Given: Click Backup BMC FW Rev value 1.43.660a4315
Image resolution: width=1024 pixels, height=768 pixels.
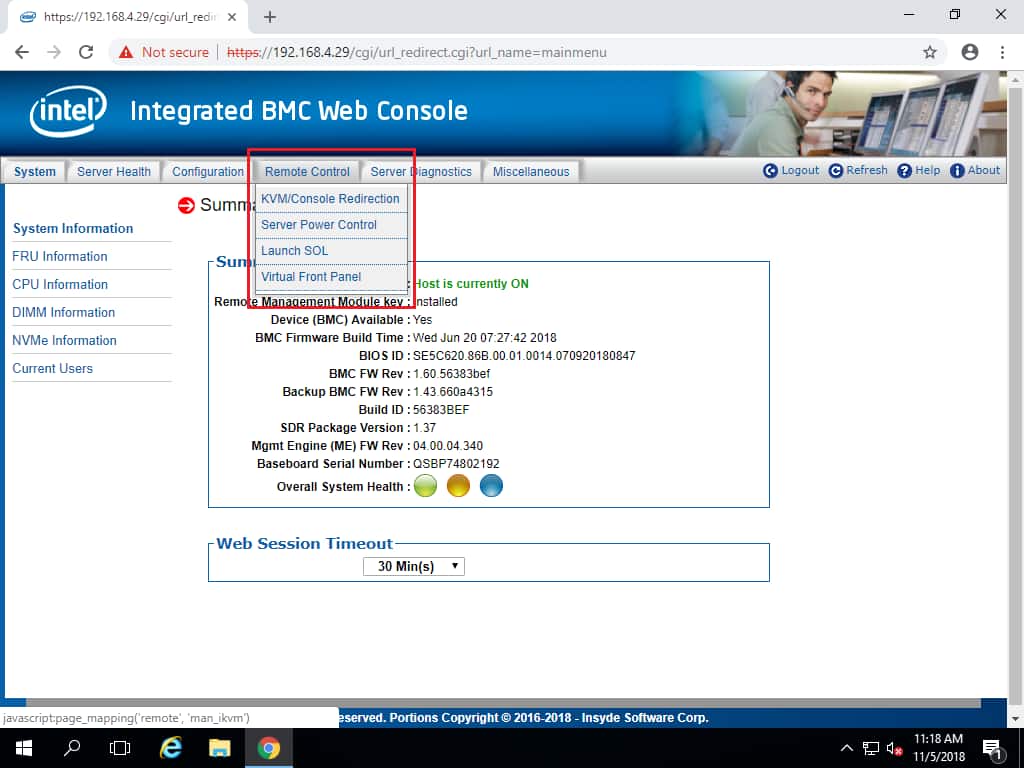Looking at the screenshot, I should pyautogui.click(x=453, y=392).
